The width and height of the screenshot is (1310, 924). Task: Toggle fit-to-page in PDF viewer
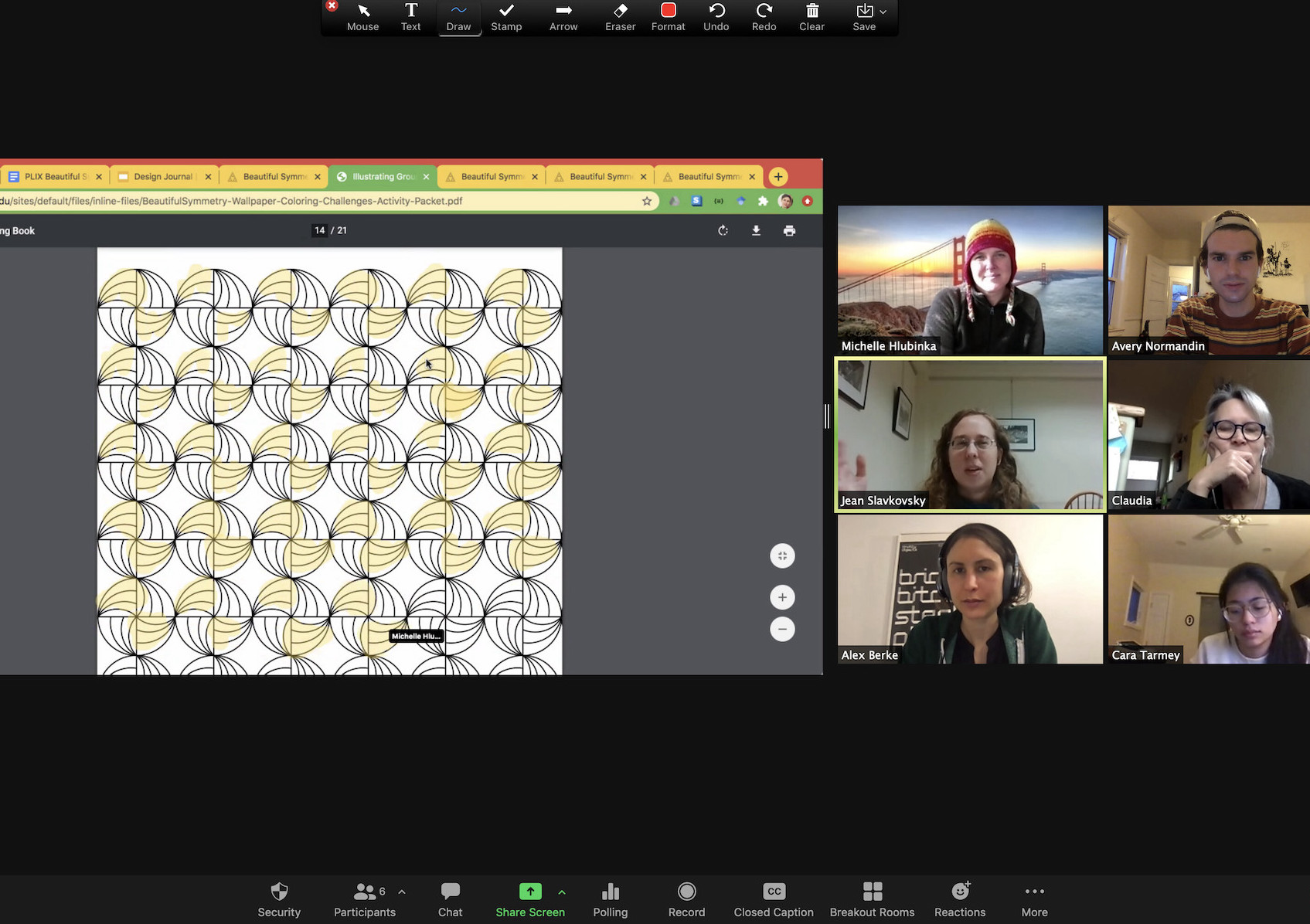pos(782,556)
